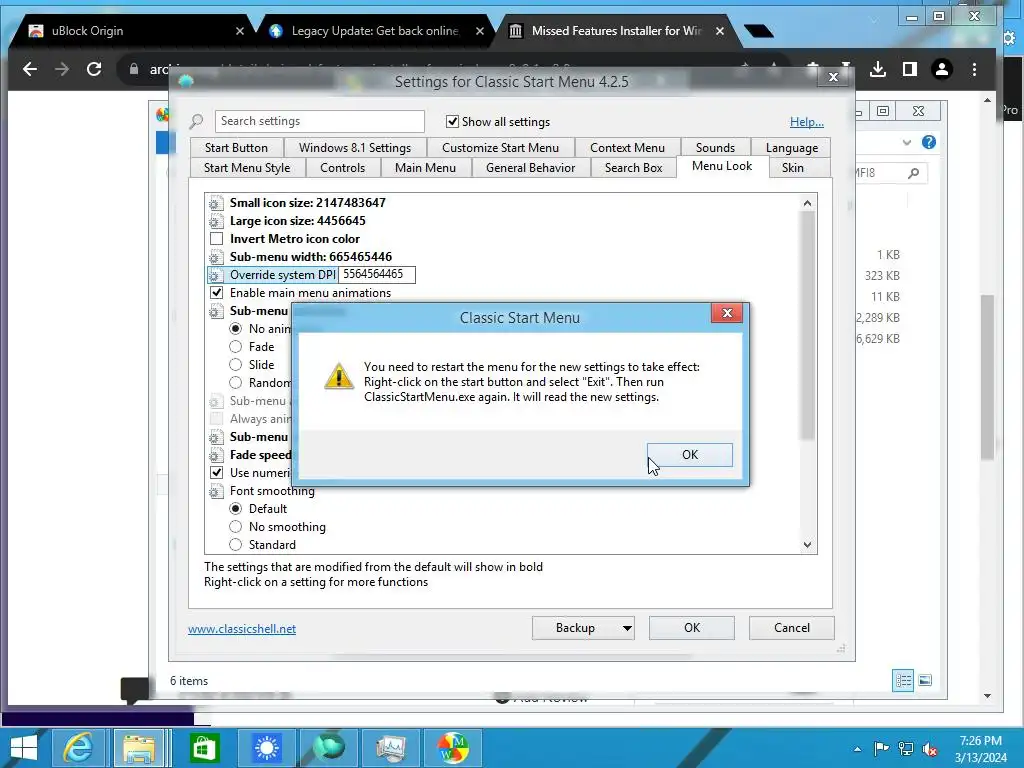This screenshot has width=1024, height=768.
Task: Toggle the browser side panel icon
Action: pos(910,69)
